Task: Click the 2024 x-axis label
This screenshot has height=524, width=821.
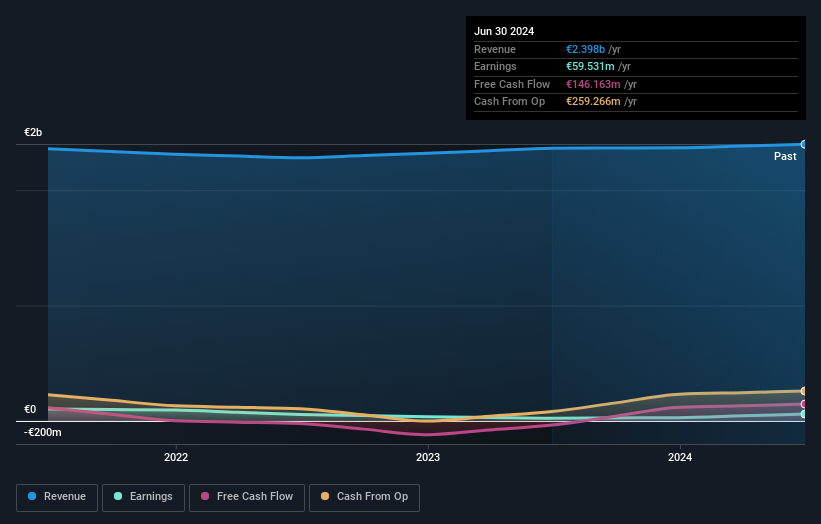Action: coord(680,458)
